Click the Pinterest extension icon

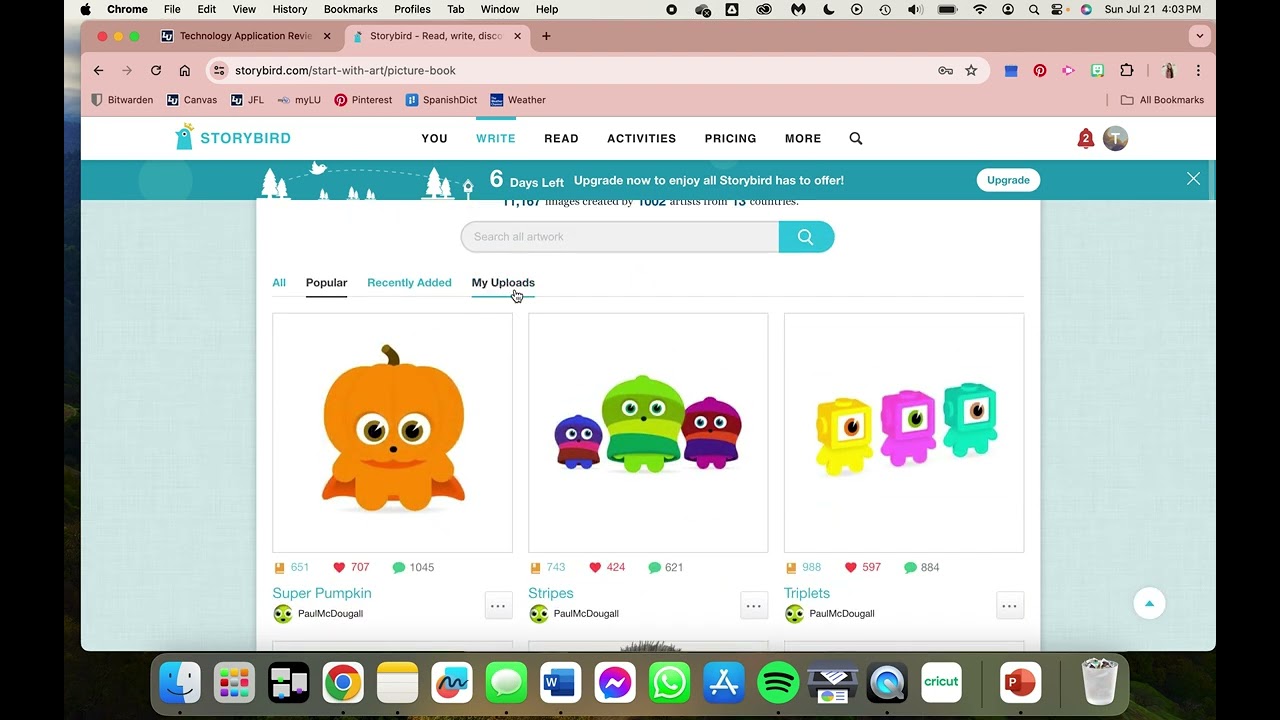coord(1040,70)
